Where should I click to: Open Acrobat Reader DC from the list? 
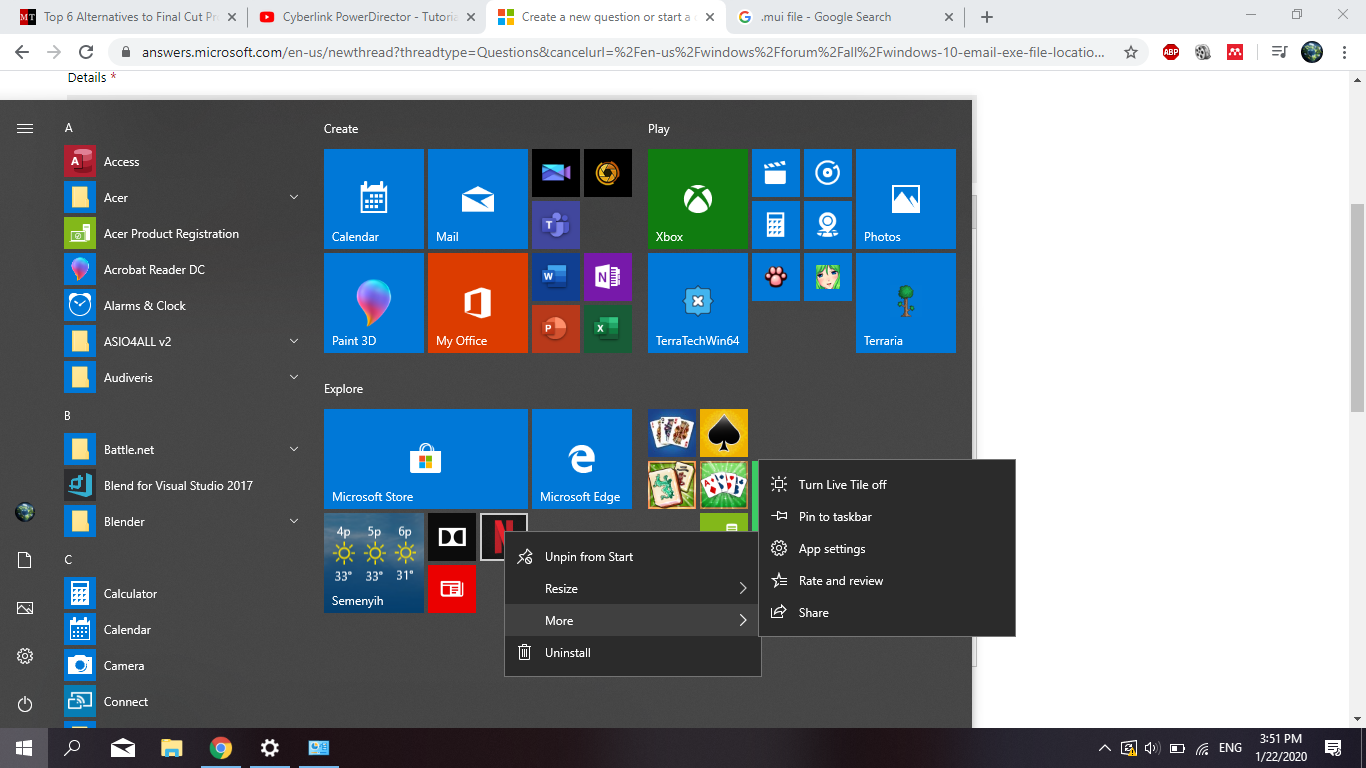coord(184,270)
